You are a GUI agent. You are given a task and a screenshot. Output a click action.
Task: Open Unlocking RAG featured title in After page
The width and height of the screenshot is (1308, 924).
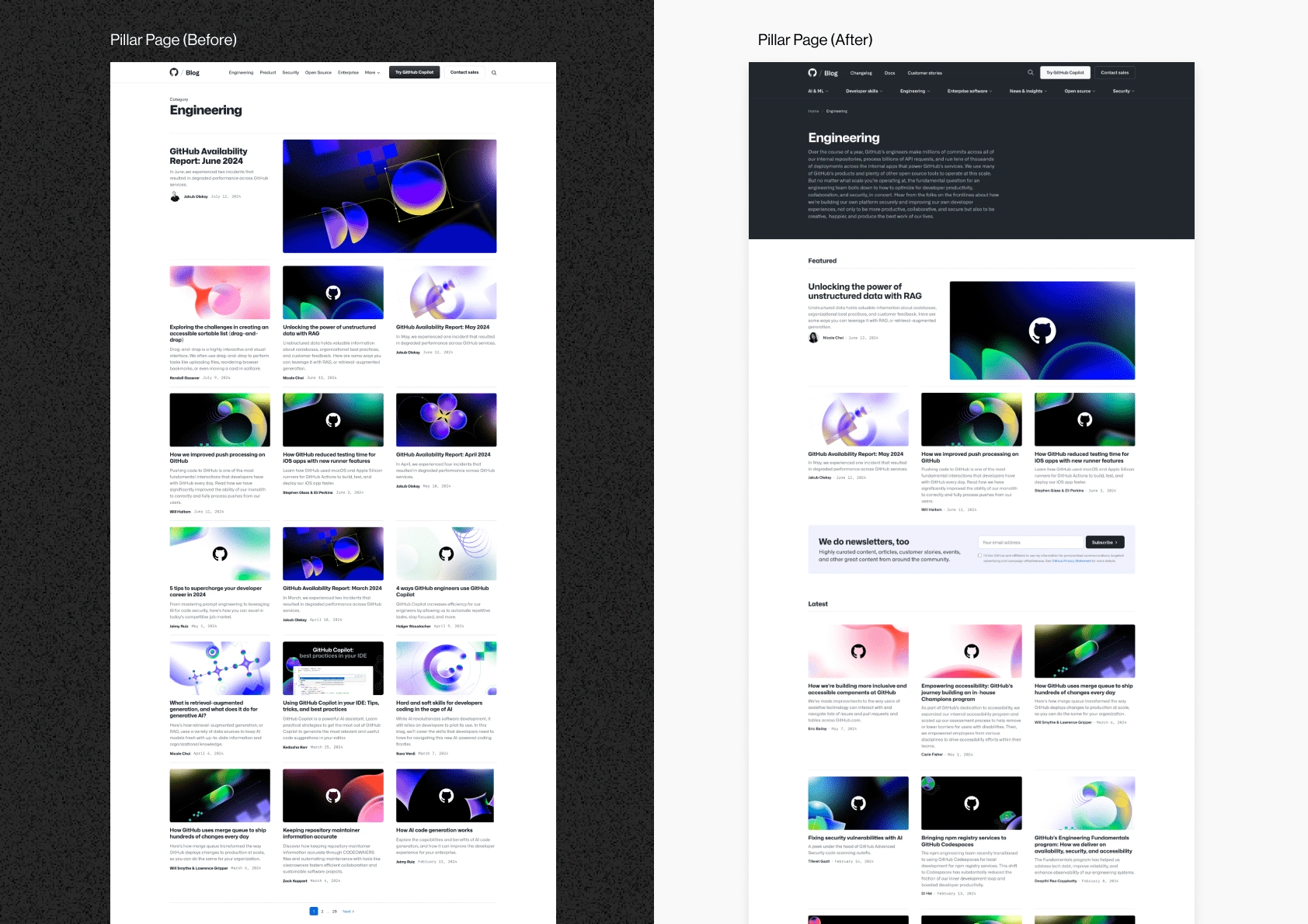click(864, 291)
